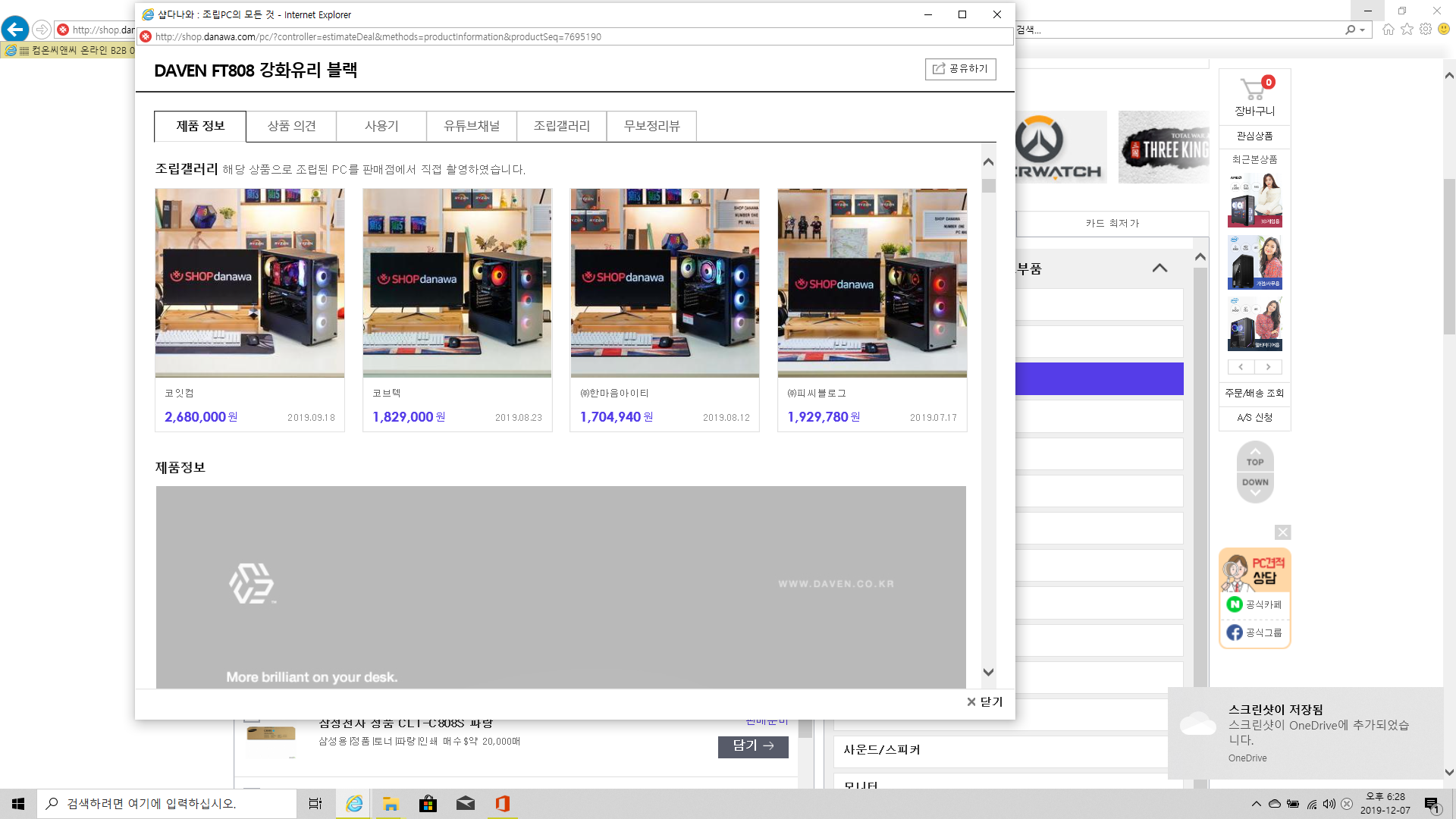
Task: Select the 조립갤러리 tab
Action: [x=562, y=126]
